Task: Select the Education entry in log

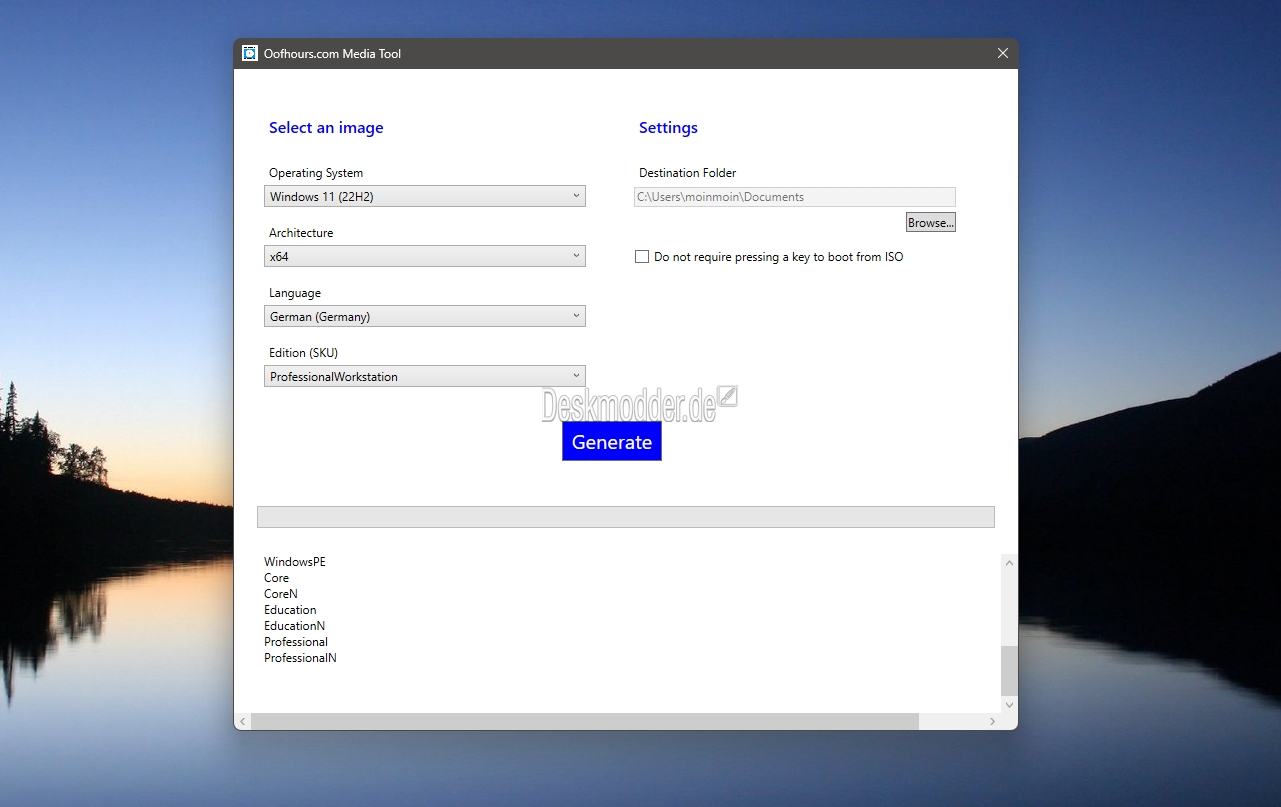Action: (x=290, y=610)
